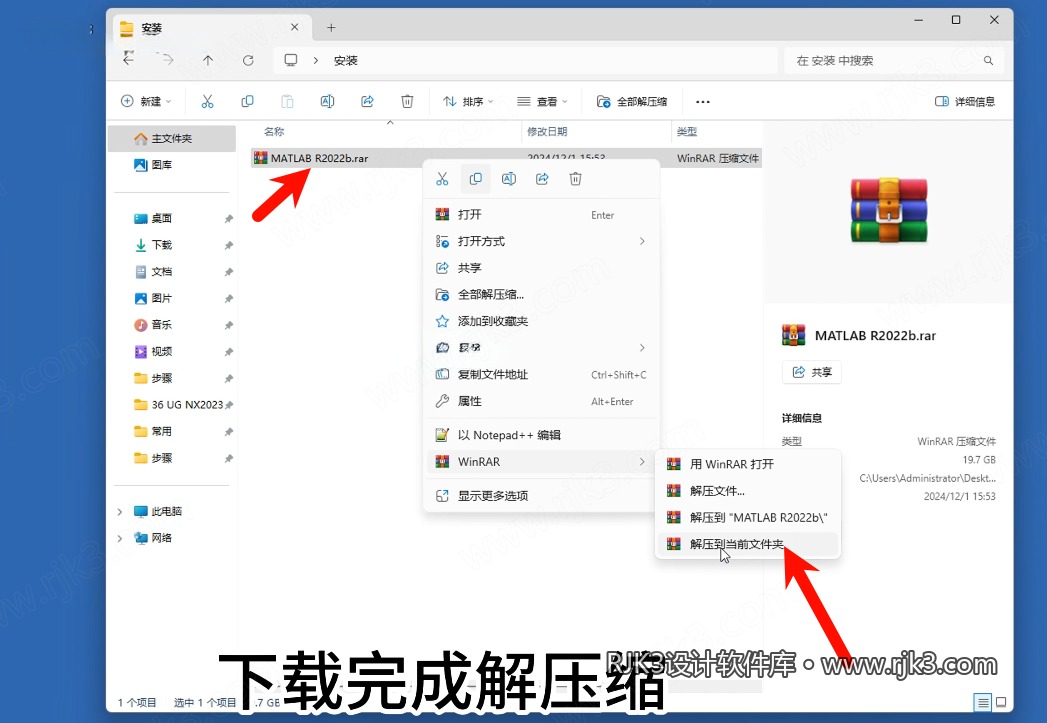This screenshot has width=1047, height=723.
Task: Add a new tab with the plus button
Action: click(x=331, y=27)
